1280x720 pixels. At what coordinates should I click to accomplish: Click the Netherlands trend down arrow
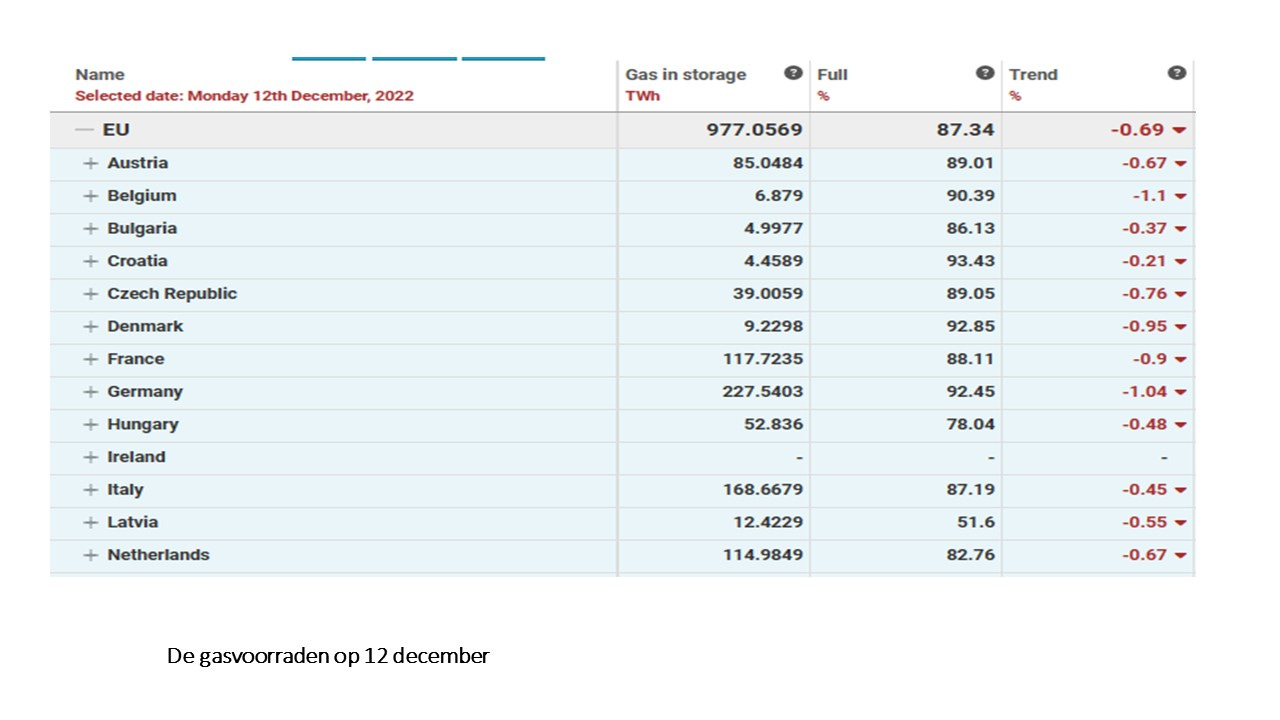tap(1180, 556)
